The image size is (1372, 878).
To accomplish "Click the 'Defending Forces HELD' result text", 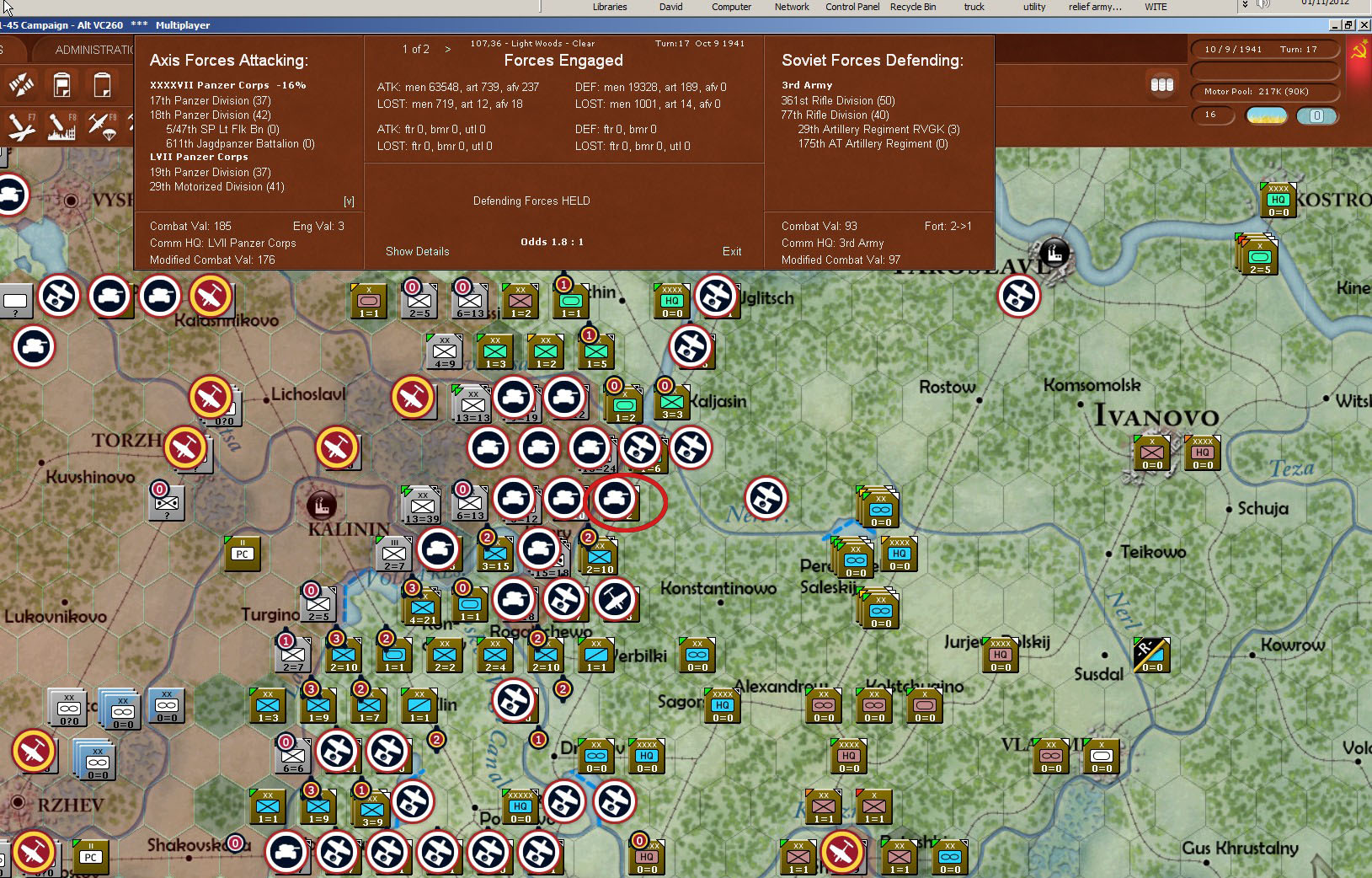I will click(531, 201).
